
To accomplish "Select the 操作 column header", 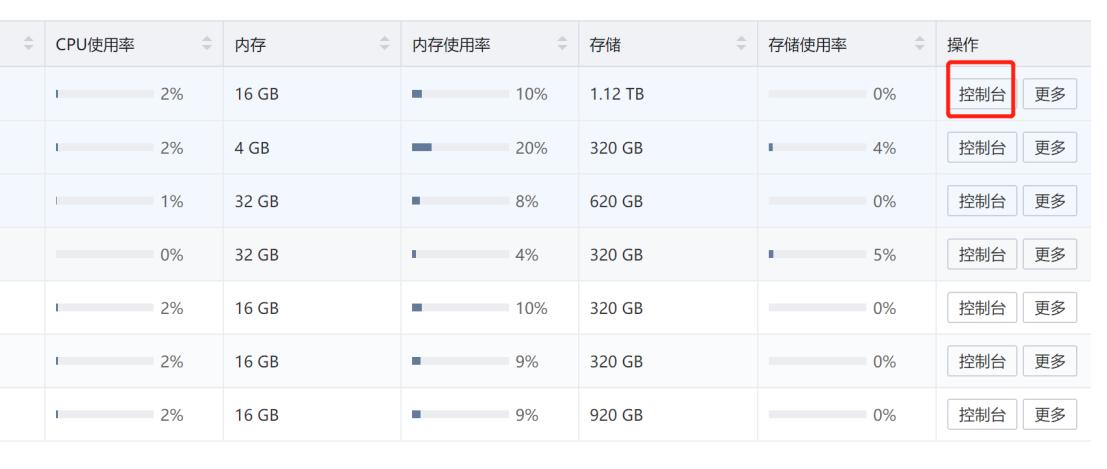I will [x=963, y=44].
